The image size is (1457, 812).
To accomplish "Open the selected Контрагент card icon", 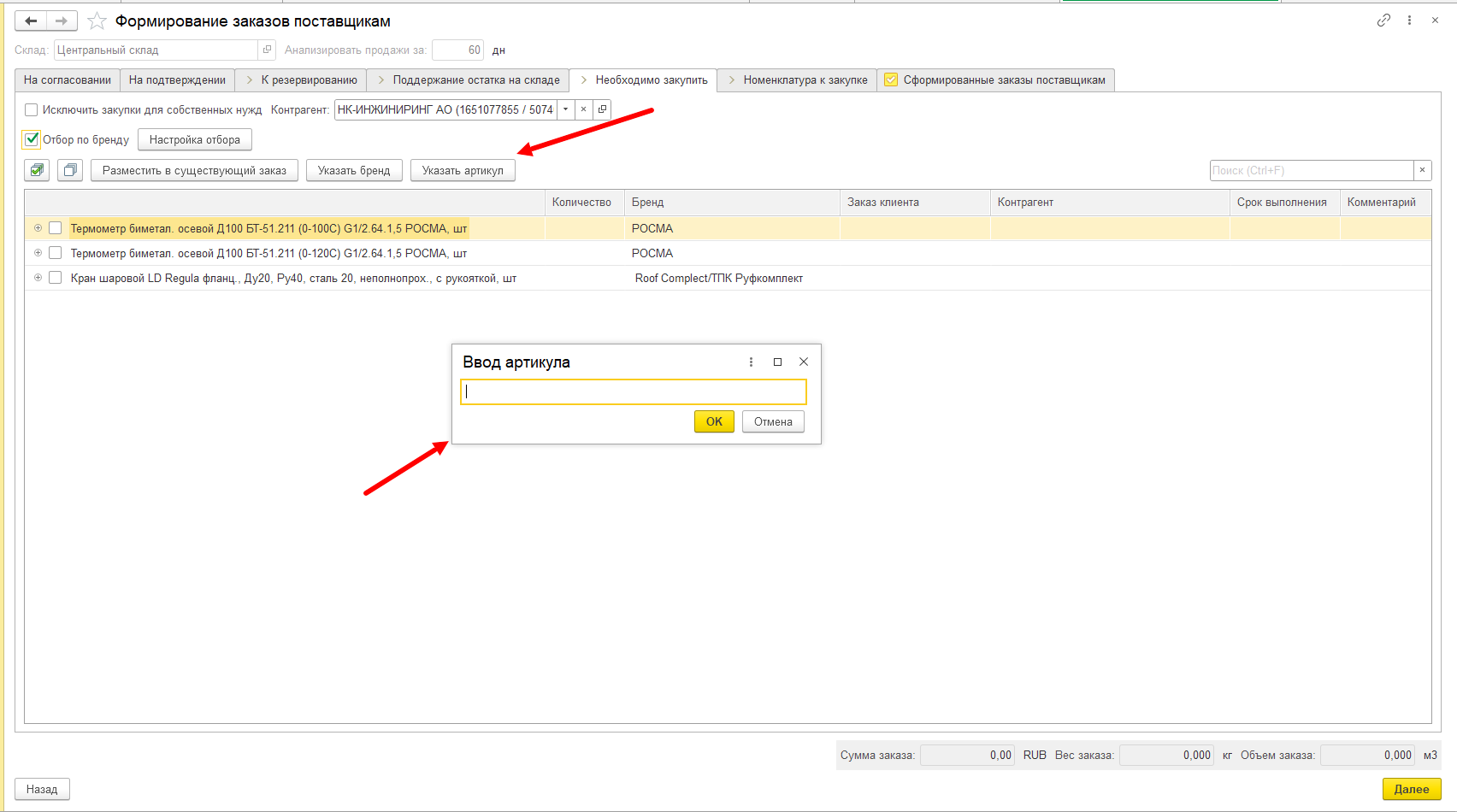I will [x=602, y=109].
